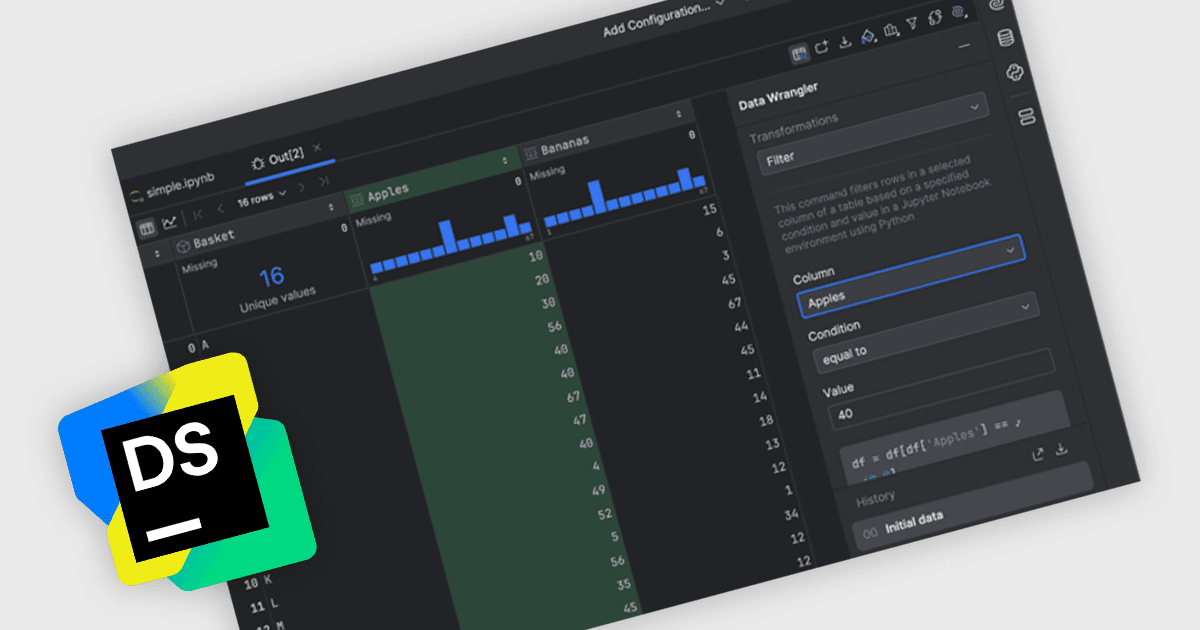This screenshot has width=1200, height=630.
Task: Open the AI assistant icon at toolbar end
Action: point(958,13)
